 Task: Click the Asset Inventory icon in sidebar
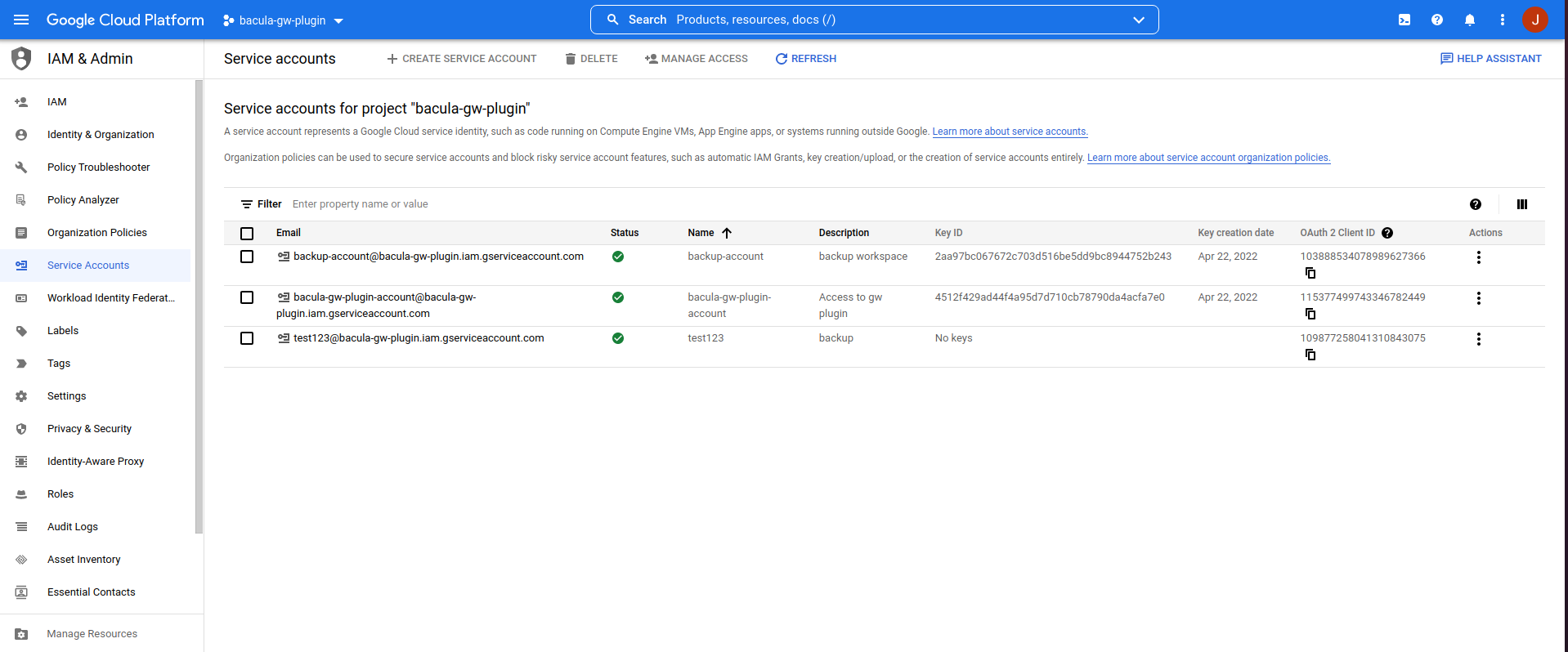pos(21,560)
